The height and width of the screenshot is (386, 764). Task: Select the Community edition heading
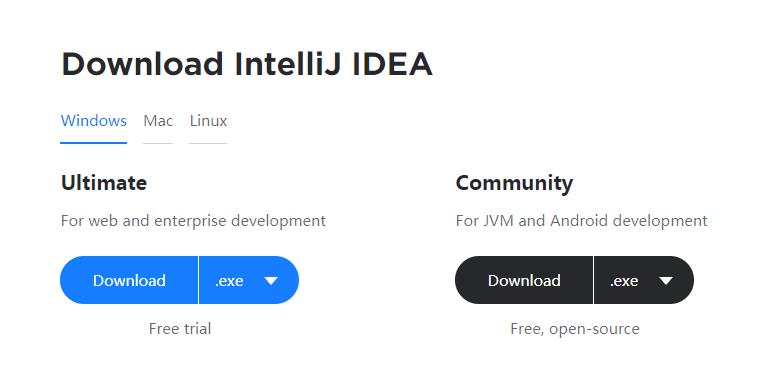click(x=514, y=184)
